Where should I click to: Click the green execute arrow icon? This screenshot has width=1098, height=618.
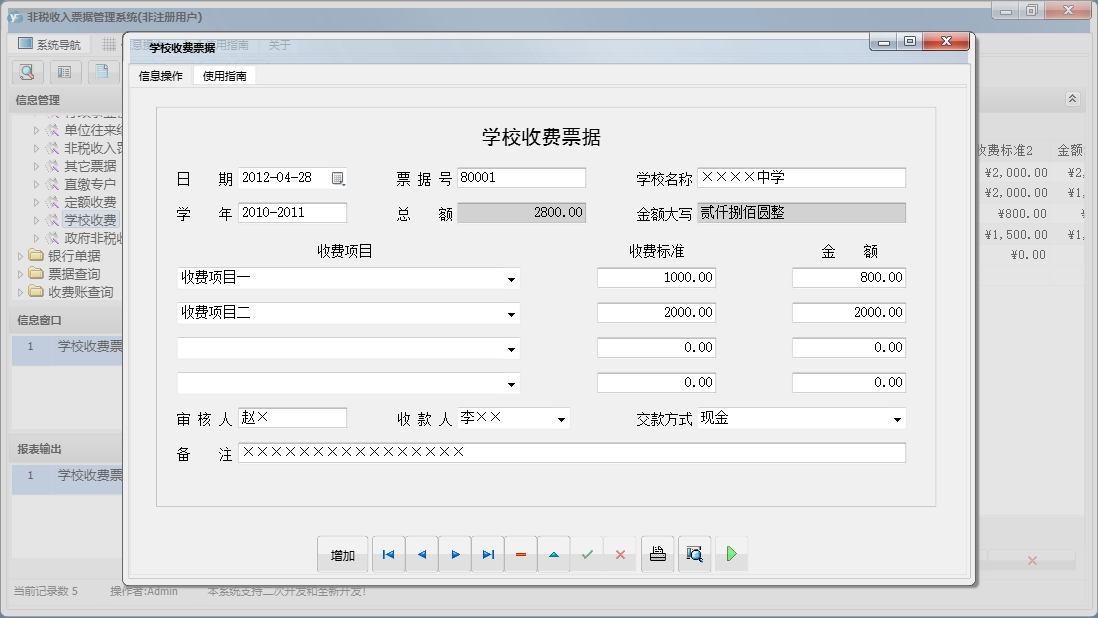(x=731, y=553)
